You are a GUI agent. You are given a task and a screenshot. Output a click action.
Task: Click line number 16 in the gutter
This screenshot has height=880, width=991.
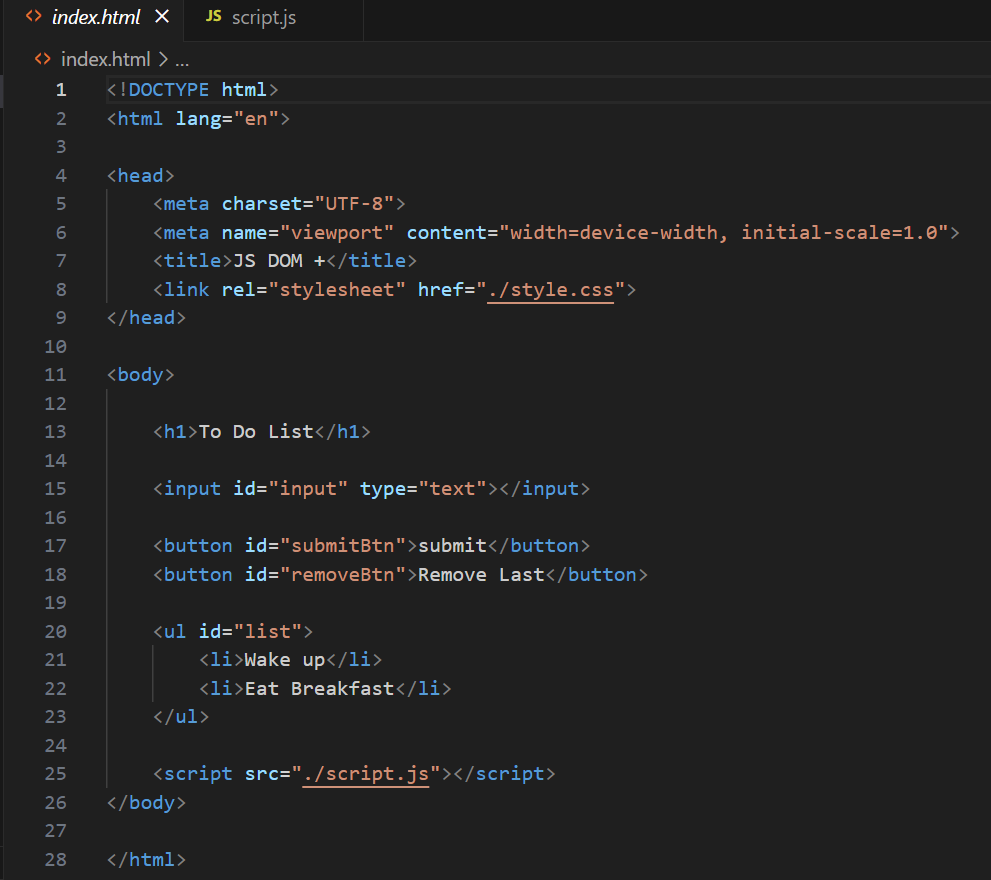pyautogui.click(x=56, y=518)
